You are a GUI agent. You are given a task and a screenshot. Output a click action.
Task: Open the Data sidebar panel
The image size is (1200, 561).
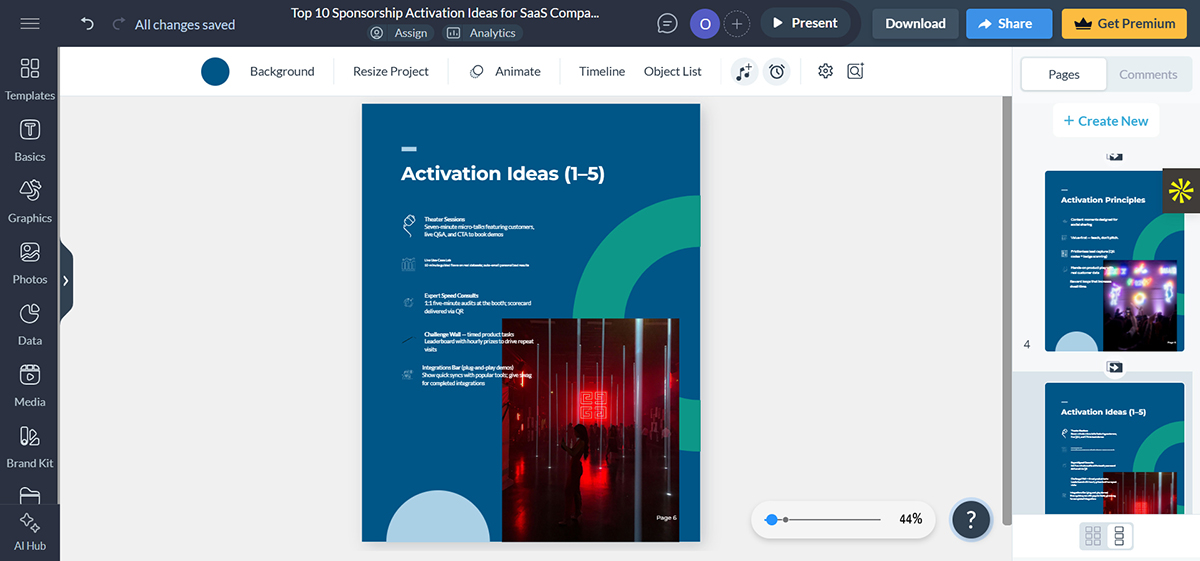[30, 324]
